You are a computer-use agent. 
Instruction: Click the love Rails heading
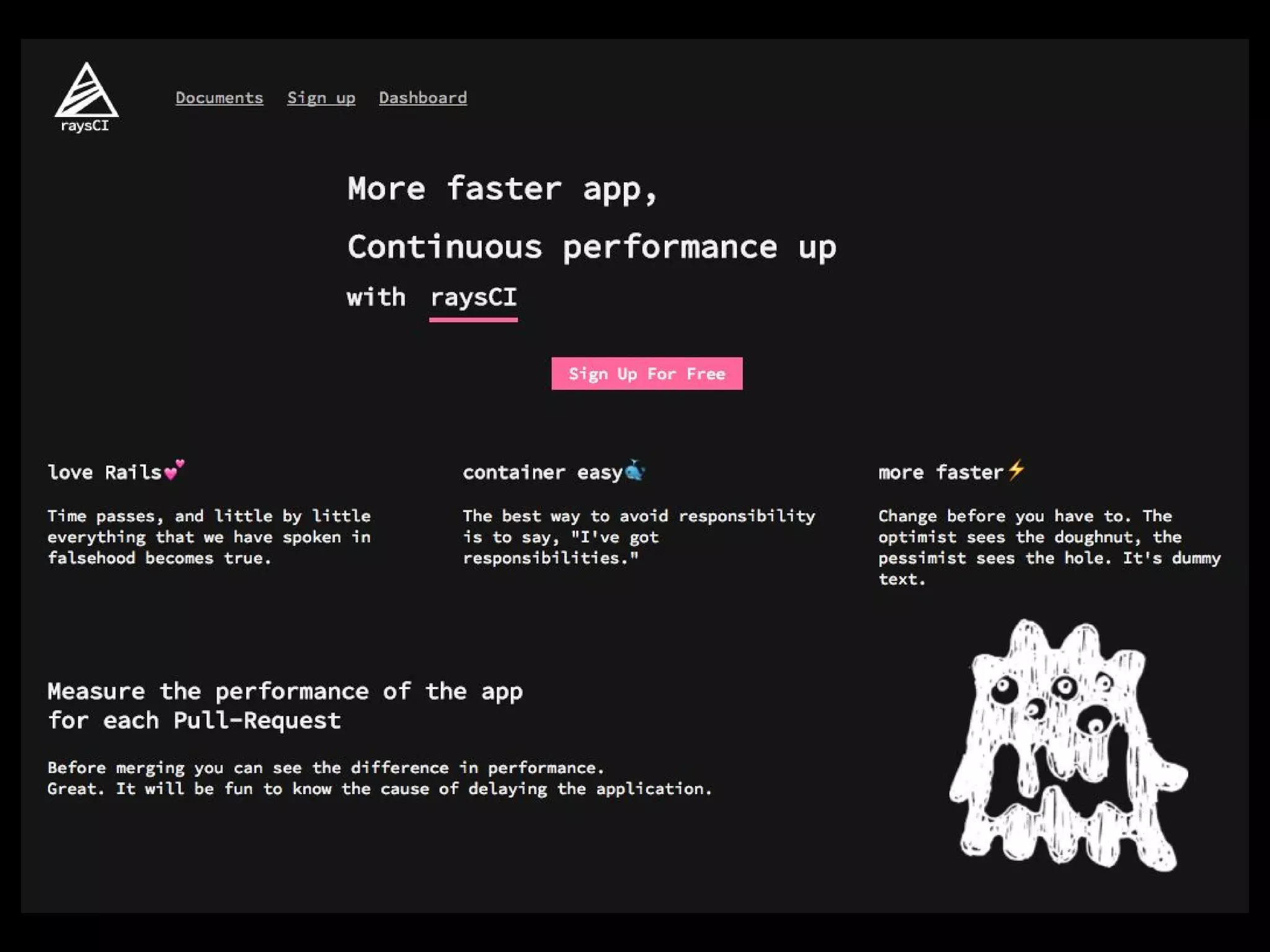point(104,473)
